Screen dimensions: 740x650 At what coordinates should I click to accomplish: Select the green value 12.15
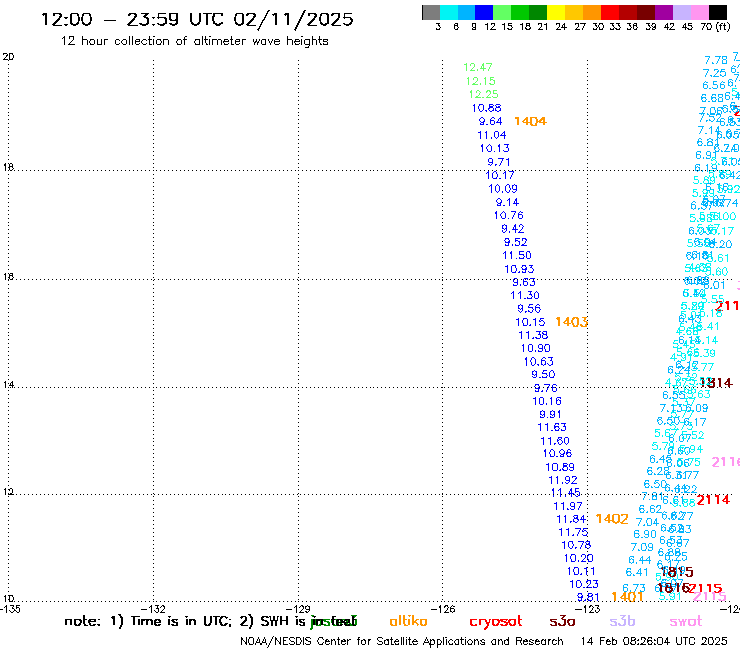(x=480, y=81)
